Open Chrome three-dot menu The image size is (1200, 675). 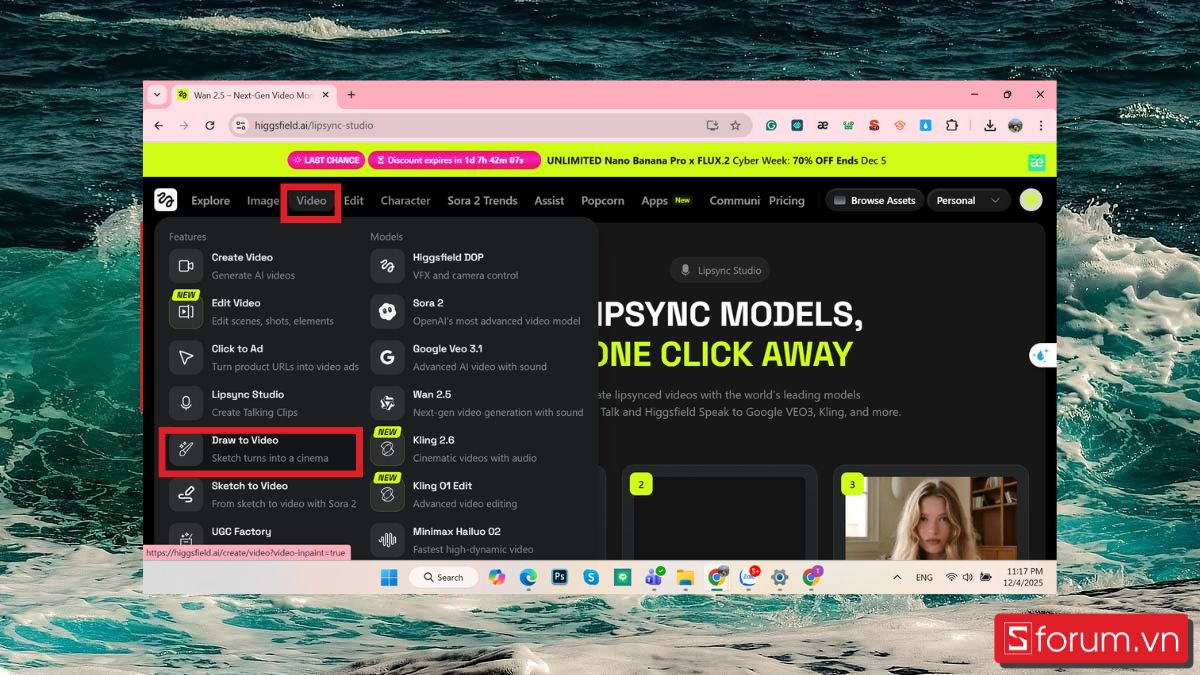1041,125
